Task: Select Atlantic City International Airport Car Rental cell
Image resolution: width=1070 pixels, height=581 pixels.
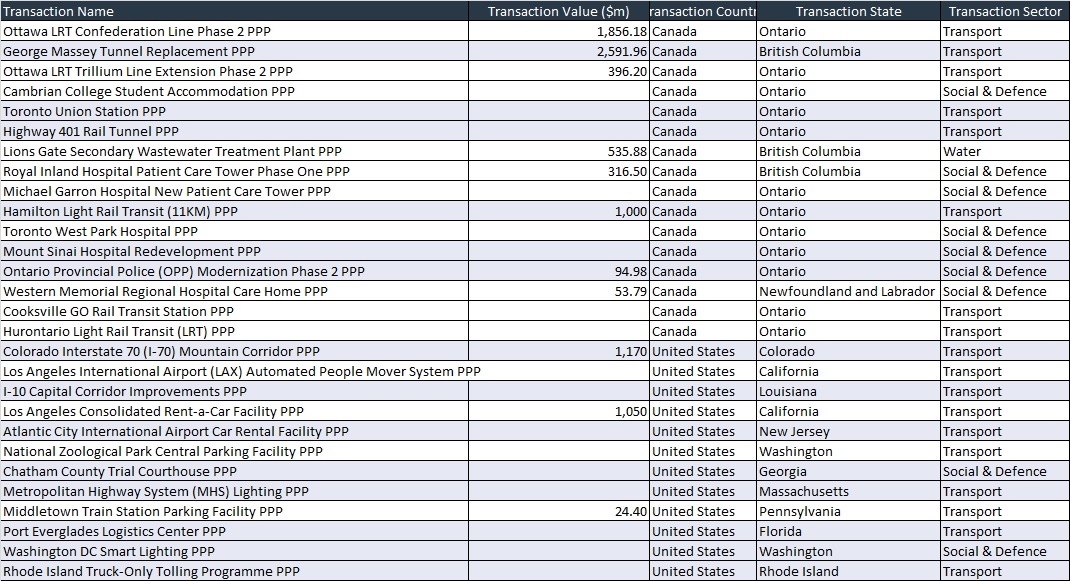Action: (234, 431)
